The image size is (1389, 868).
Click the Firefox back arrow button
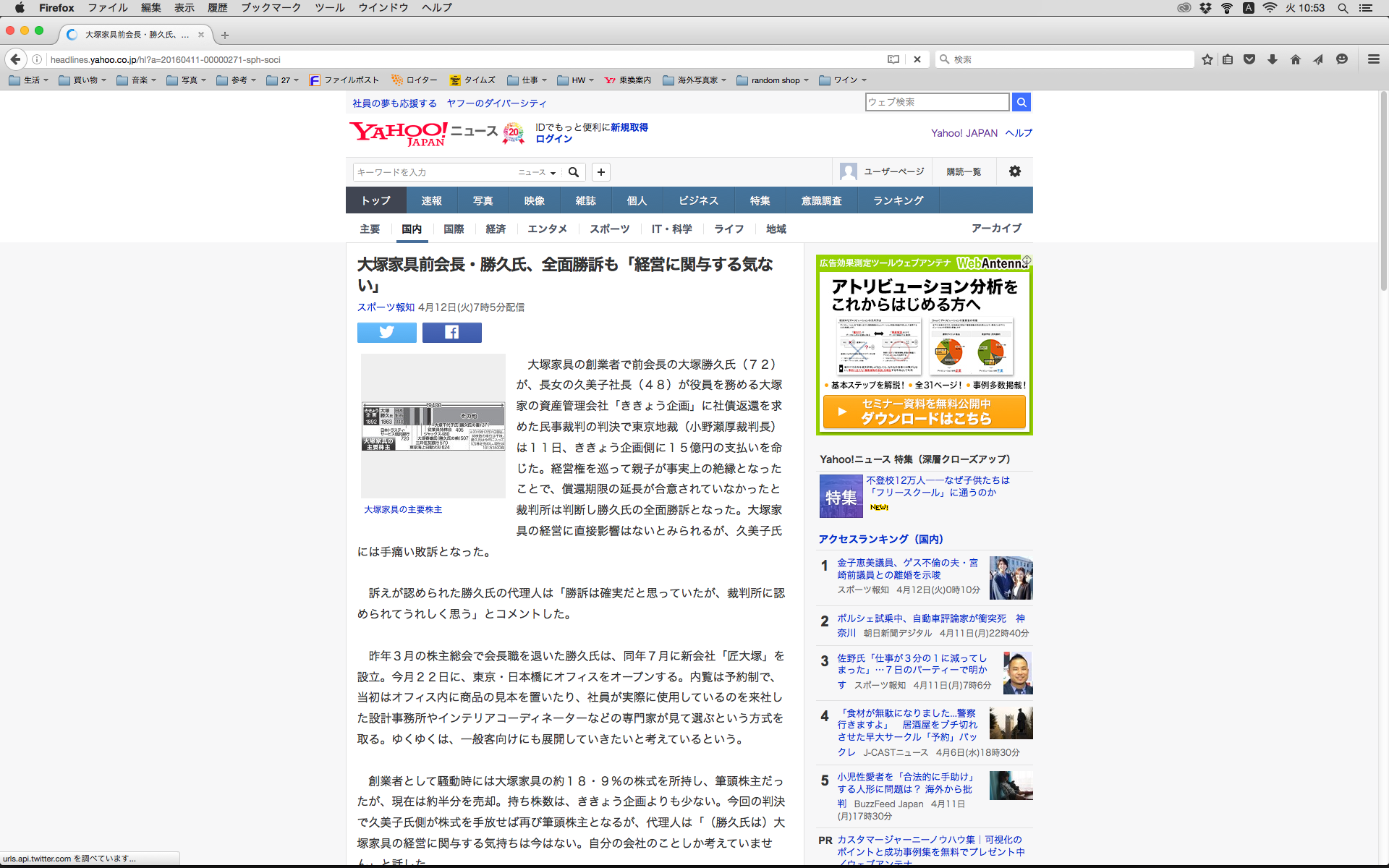click(x=15, y=59)
